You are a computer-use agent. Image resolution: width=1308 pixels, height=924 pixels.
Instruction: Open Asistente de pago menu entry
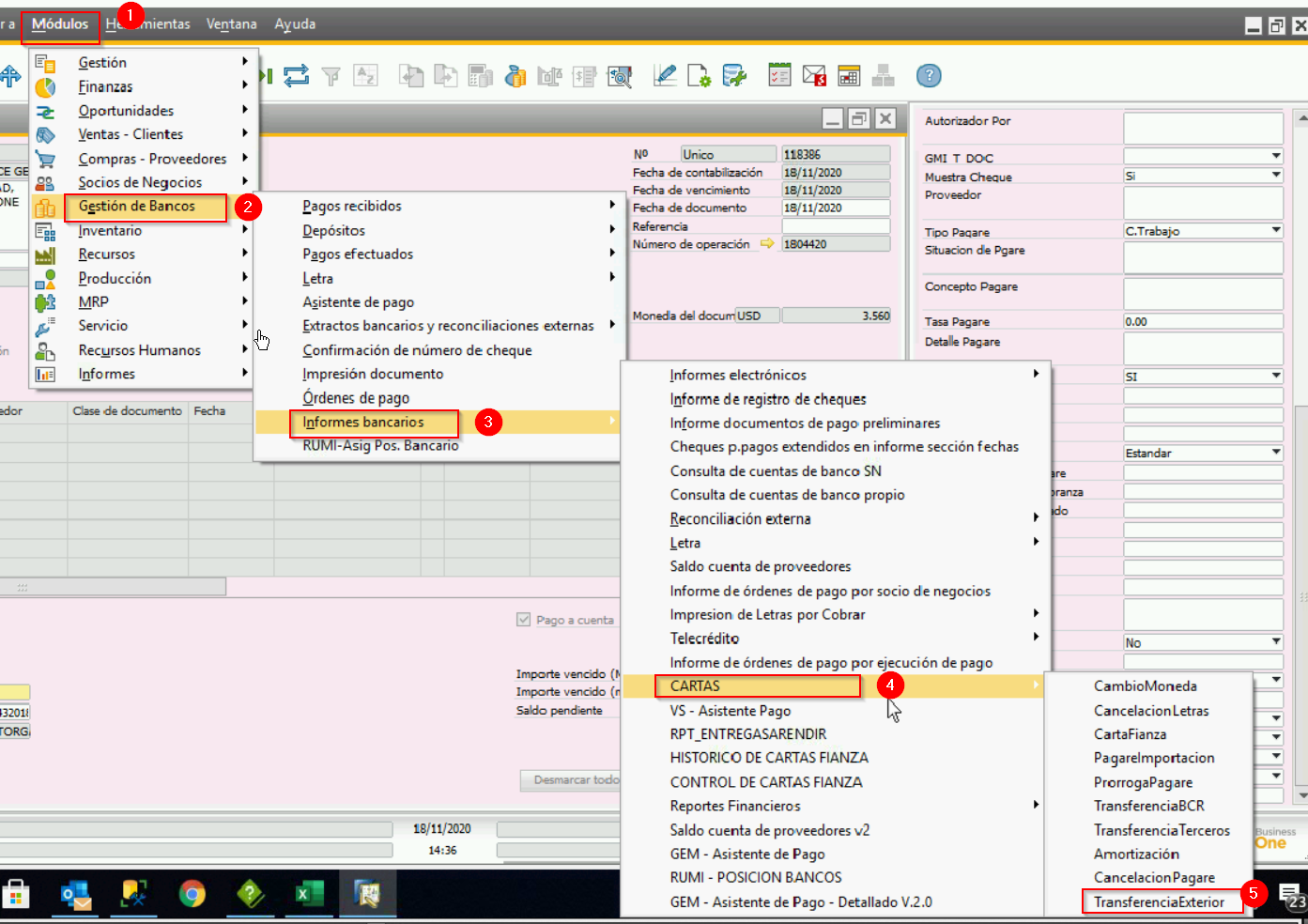coord(359,302)
